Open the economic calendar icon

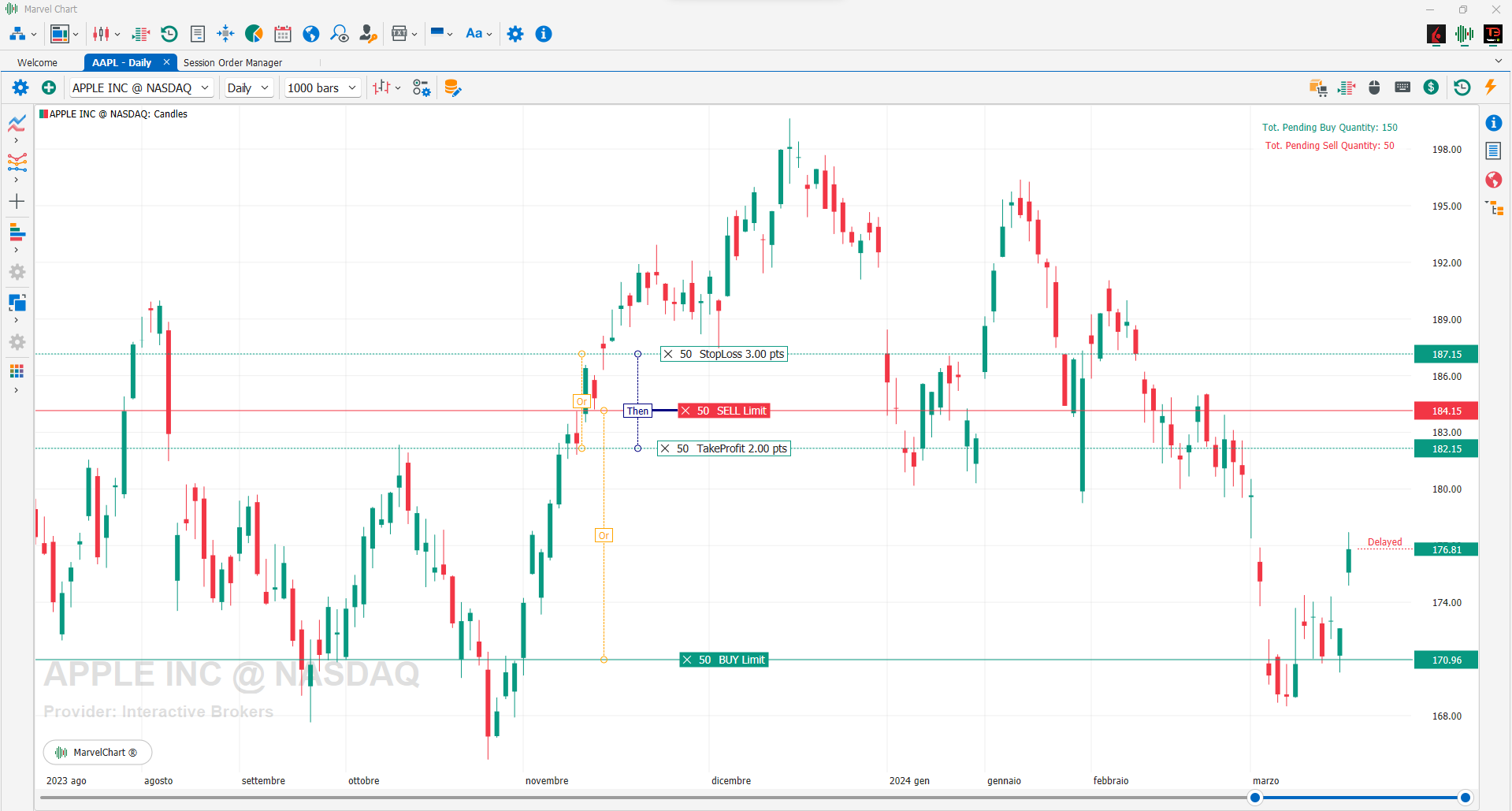click(x=283, y=34)
